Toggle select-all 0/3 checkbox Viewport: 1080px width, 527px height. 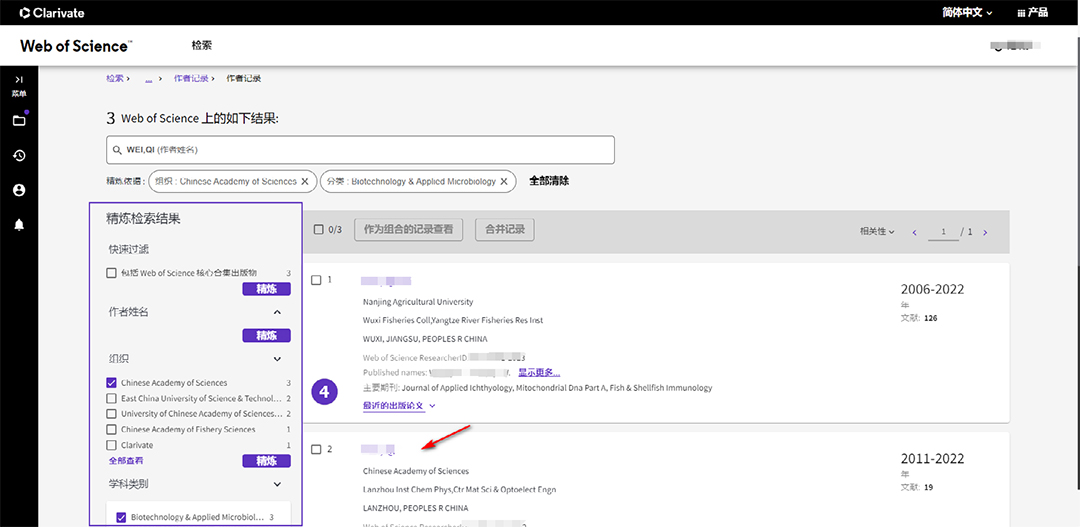click(x=318, y=229)
